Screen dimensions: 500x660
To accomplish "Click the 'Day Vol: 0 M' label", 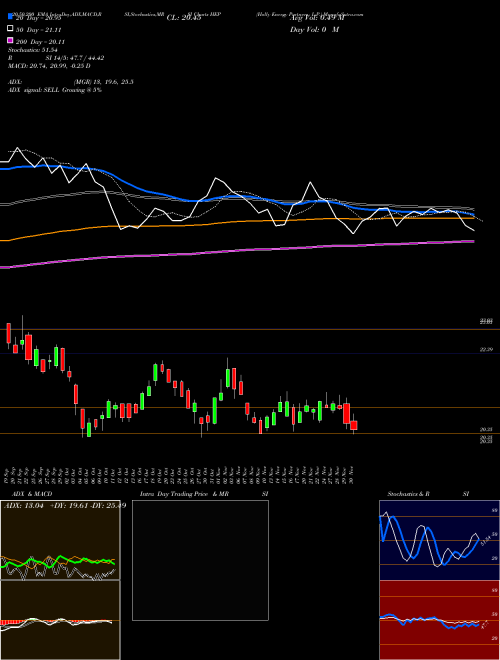I will (x=314, y=30).
